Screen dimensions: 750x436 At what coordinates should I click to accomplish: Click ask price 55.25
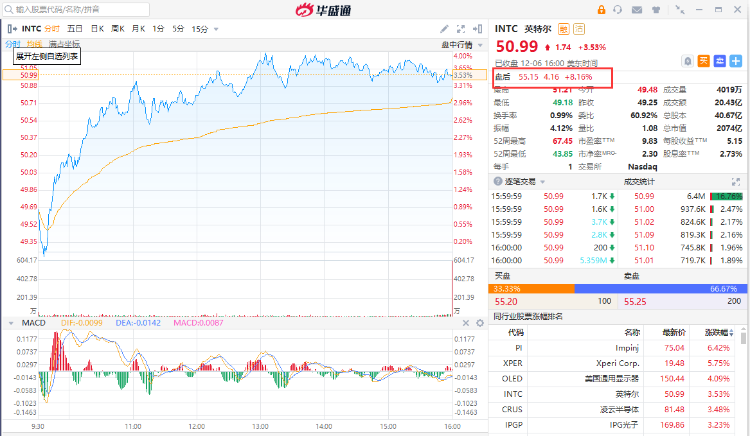tap(635, 302)
